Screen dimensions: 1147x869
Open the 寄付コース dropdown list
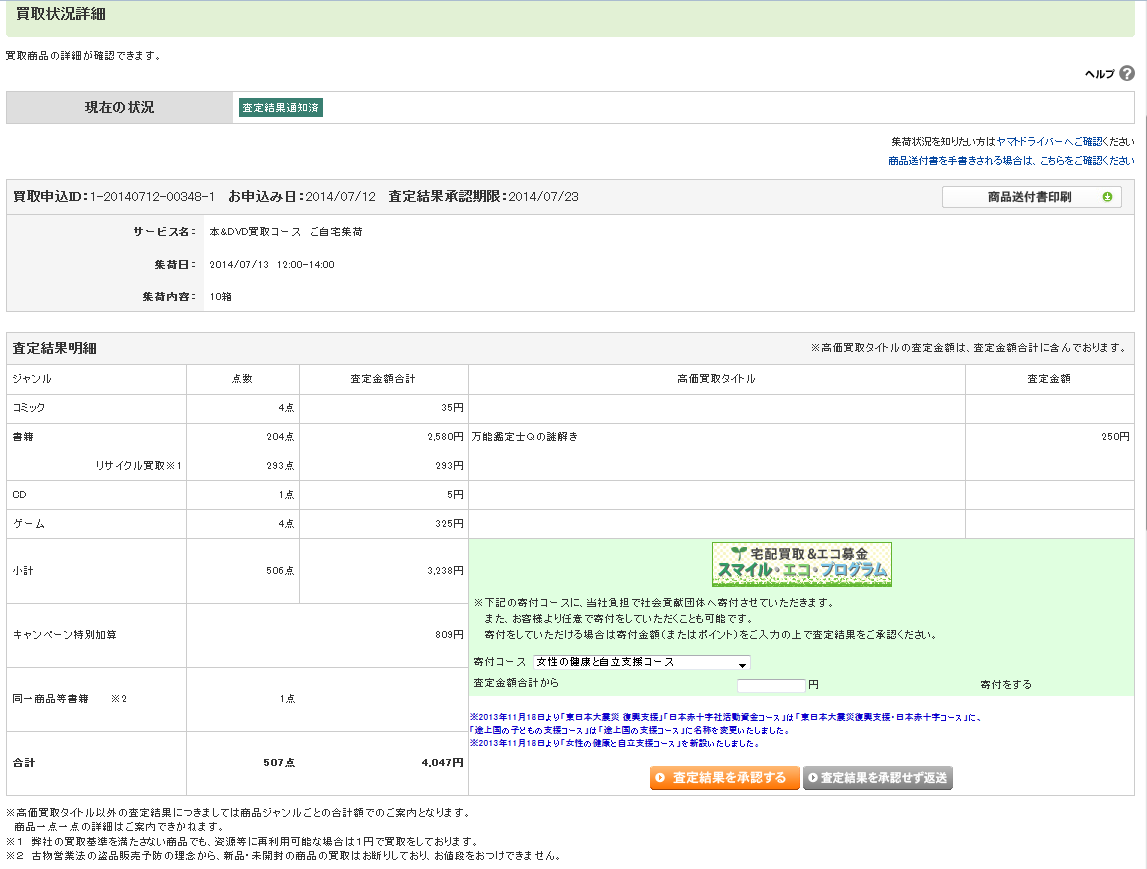pos(640,662)
